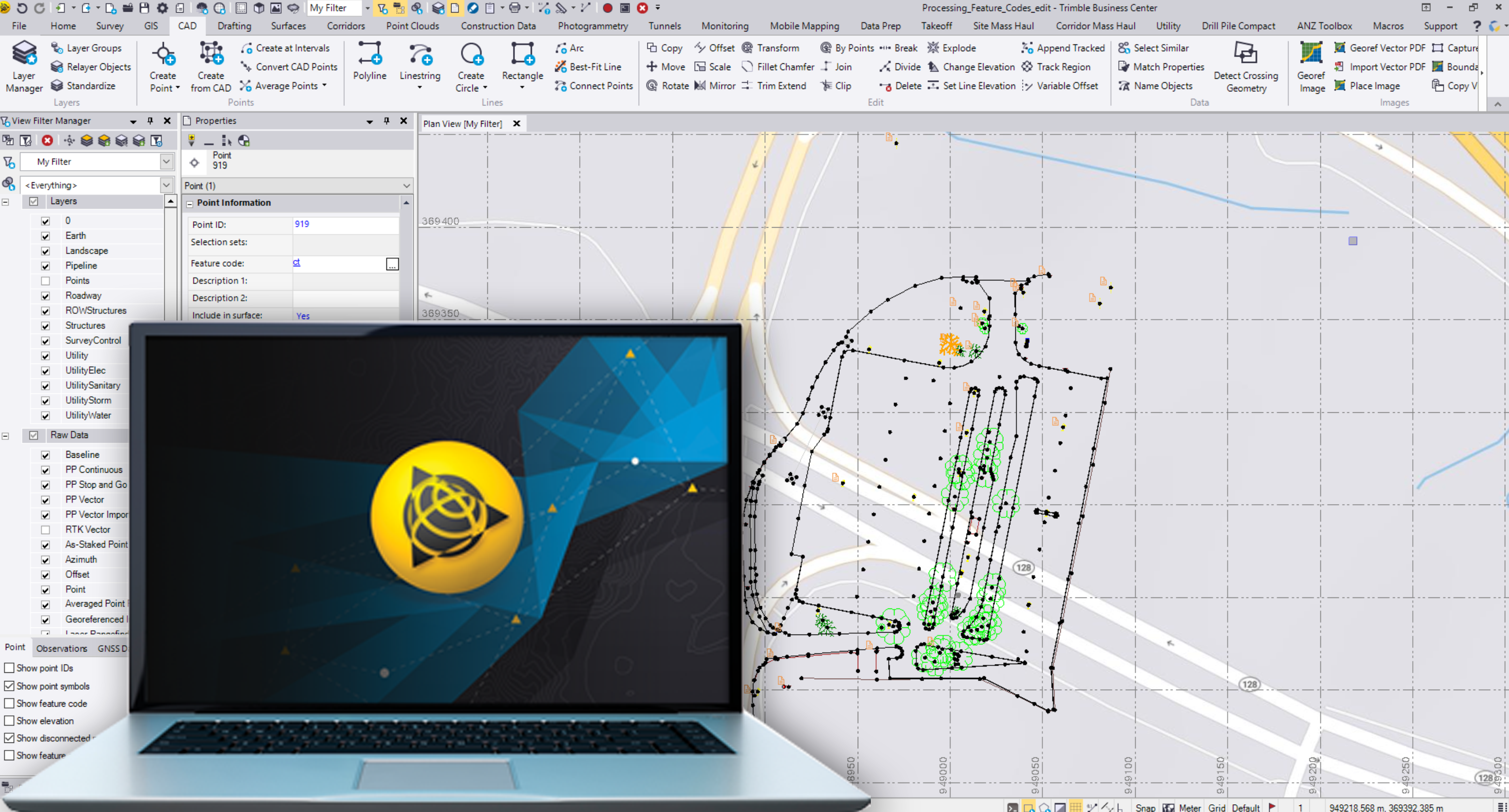
Task: Click the Description 1 input field
Action: coord(346,280)
